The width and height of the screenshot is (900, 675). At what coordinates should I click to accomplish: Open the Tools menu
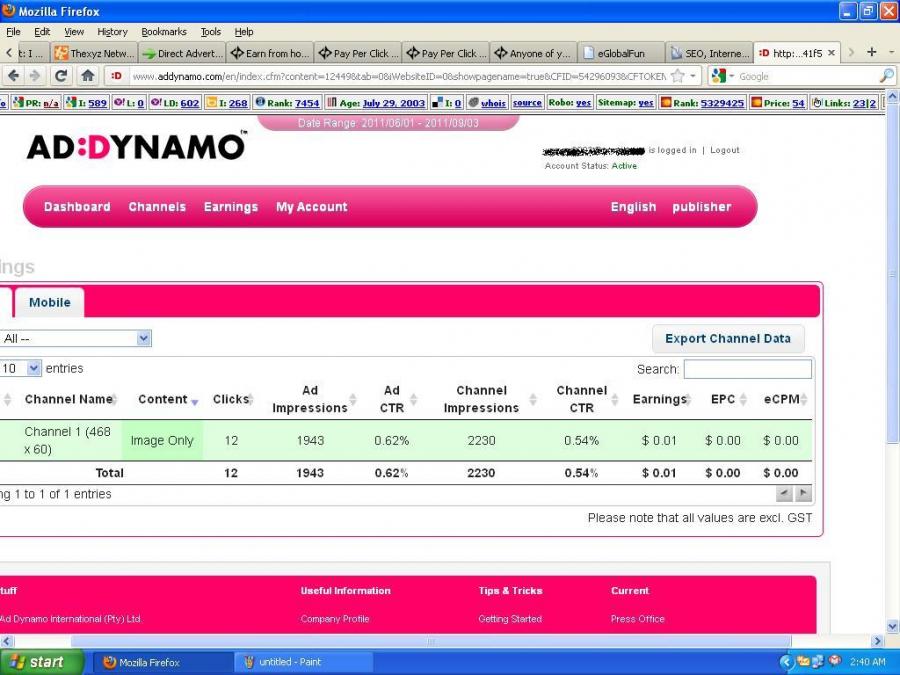(210, 32)
